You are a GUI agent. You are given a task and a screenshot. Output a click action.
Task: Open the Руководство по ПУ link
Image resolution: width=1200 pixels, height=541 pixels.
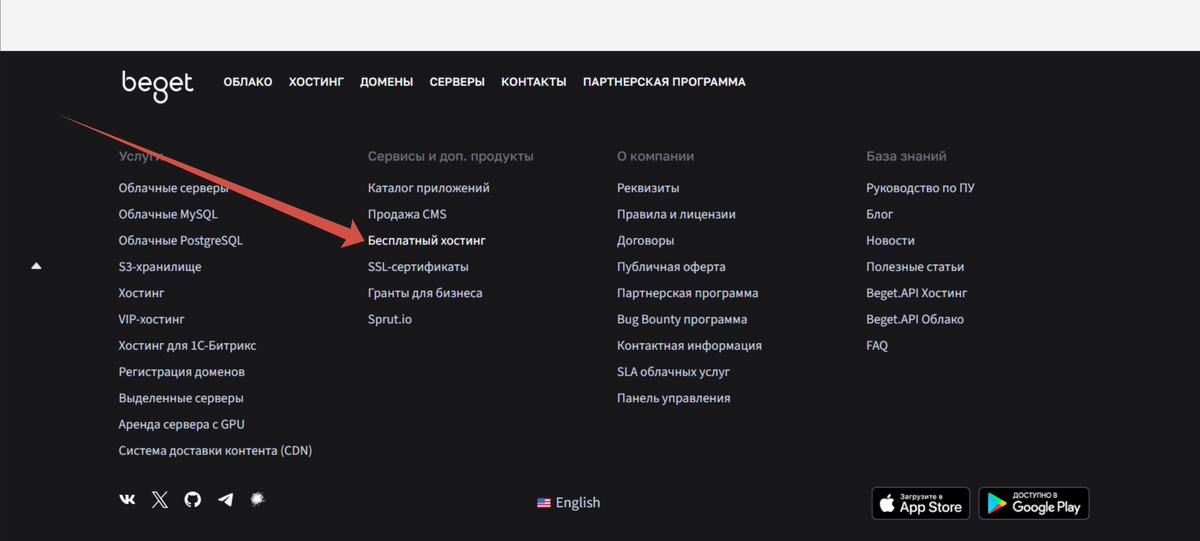click(920, 188)
